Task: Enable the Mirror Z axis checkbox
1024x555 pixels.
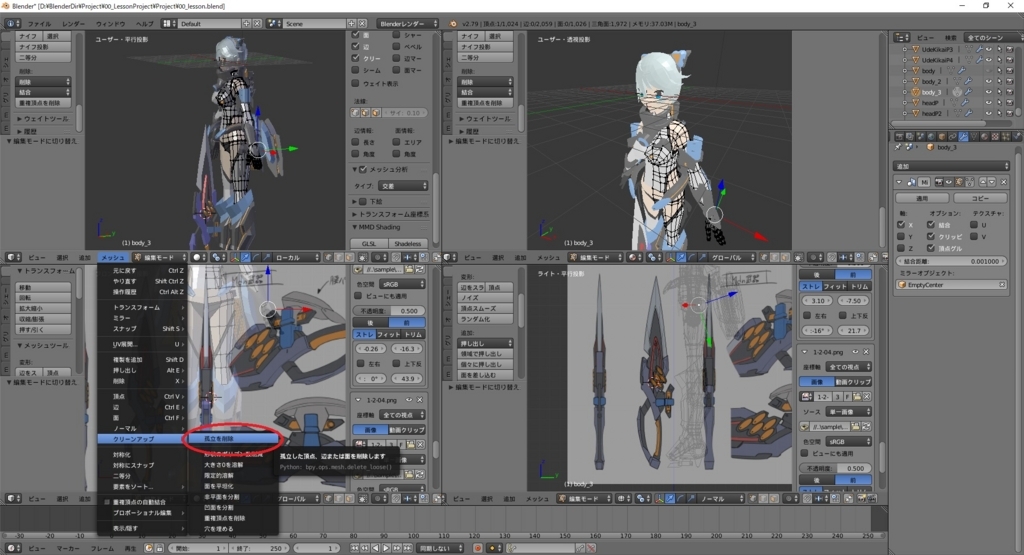Action: pos(901,248)
